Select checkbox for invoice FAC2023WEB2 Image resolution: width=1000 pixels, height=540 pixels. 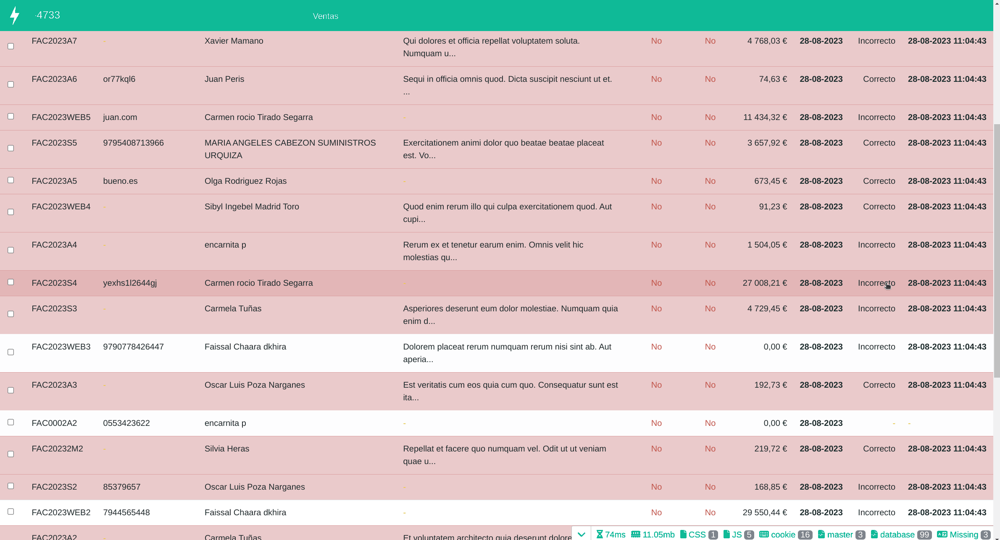click(x=10, y=511)
